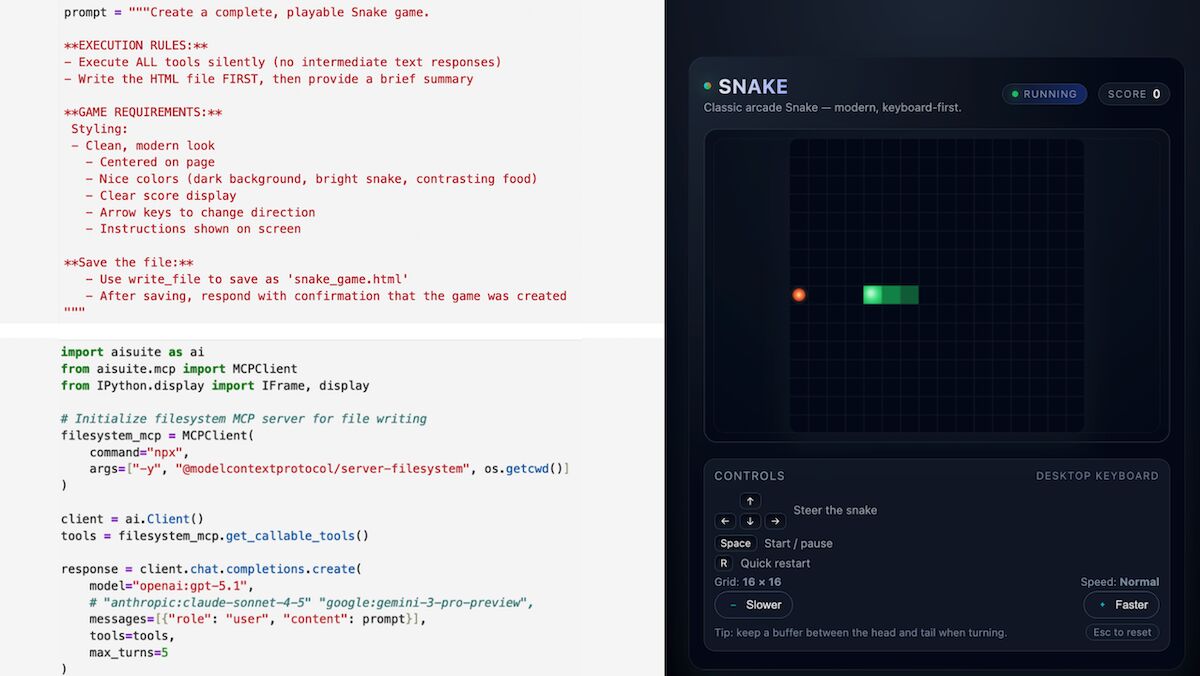Click the Grid: 16 × 16 label
The width and height of the screenshot is (1200, 676).
(x=748, y=582)
